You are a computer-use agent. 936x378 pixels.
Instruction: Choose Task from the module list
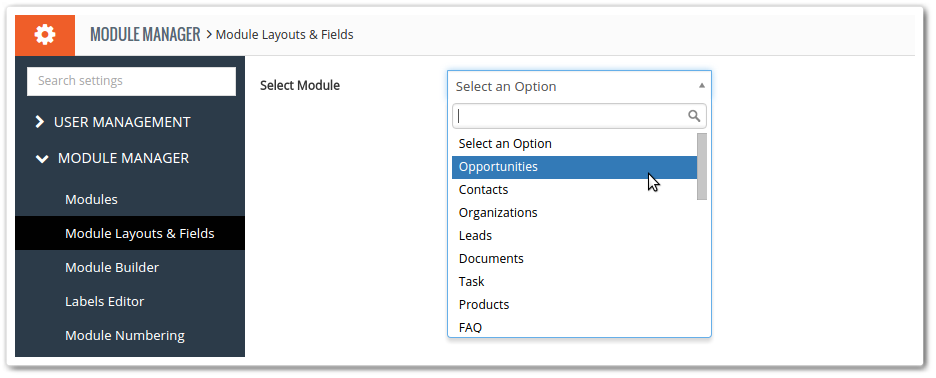point(574,282)
